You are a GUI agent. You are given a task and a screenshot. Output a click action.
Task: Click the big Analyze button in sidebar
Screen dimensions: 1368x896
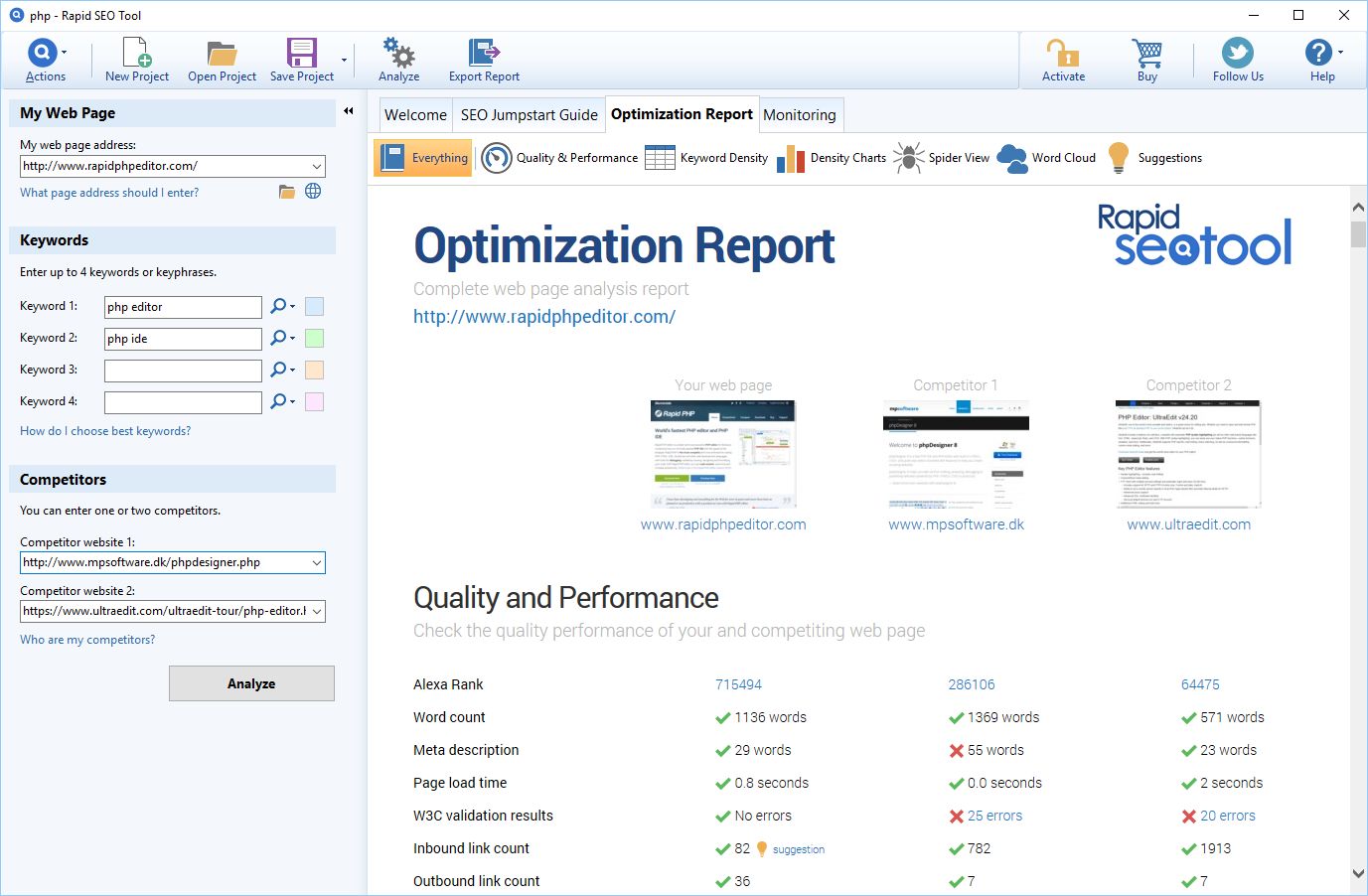[251, 683]
